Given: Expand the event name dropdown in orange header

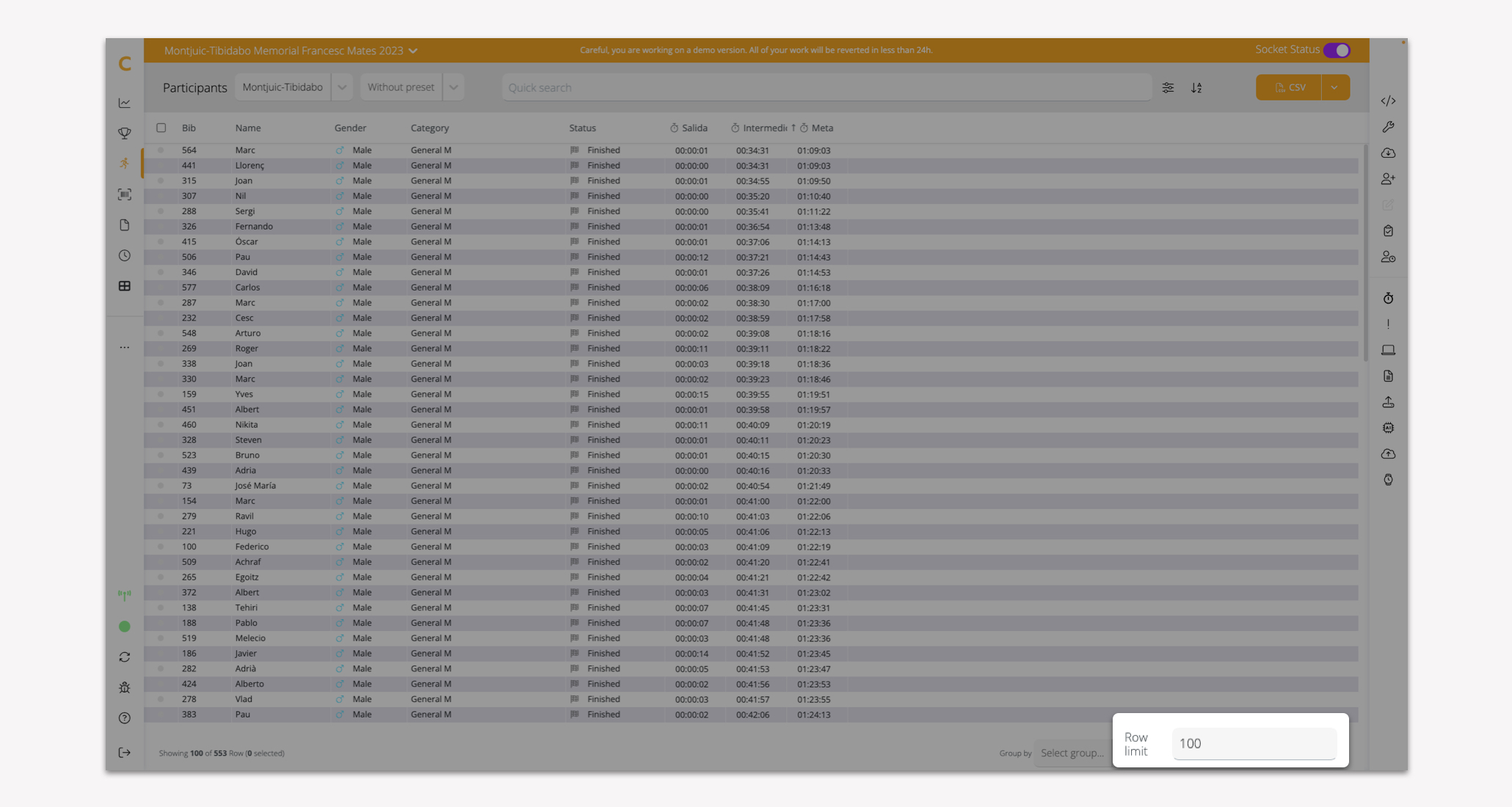Looking at the screenshot, I should [413, 51].
